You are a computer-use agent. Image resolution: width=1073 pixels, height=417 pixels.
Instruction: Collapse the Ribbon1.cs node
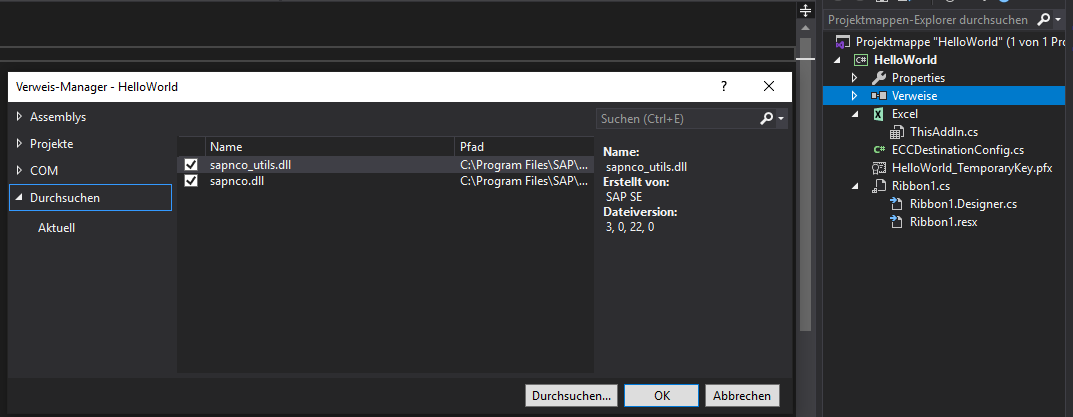854,186
